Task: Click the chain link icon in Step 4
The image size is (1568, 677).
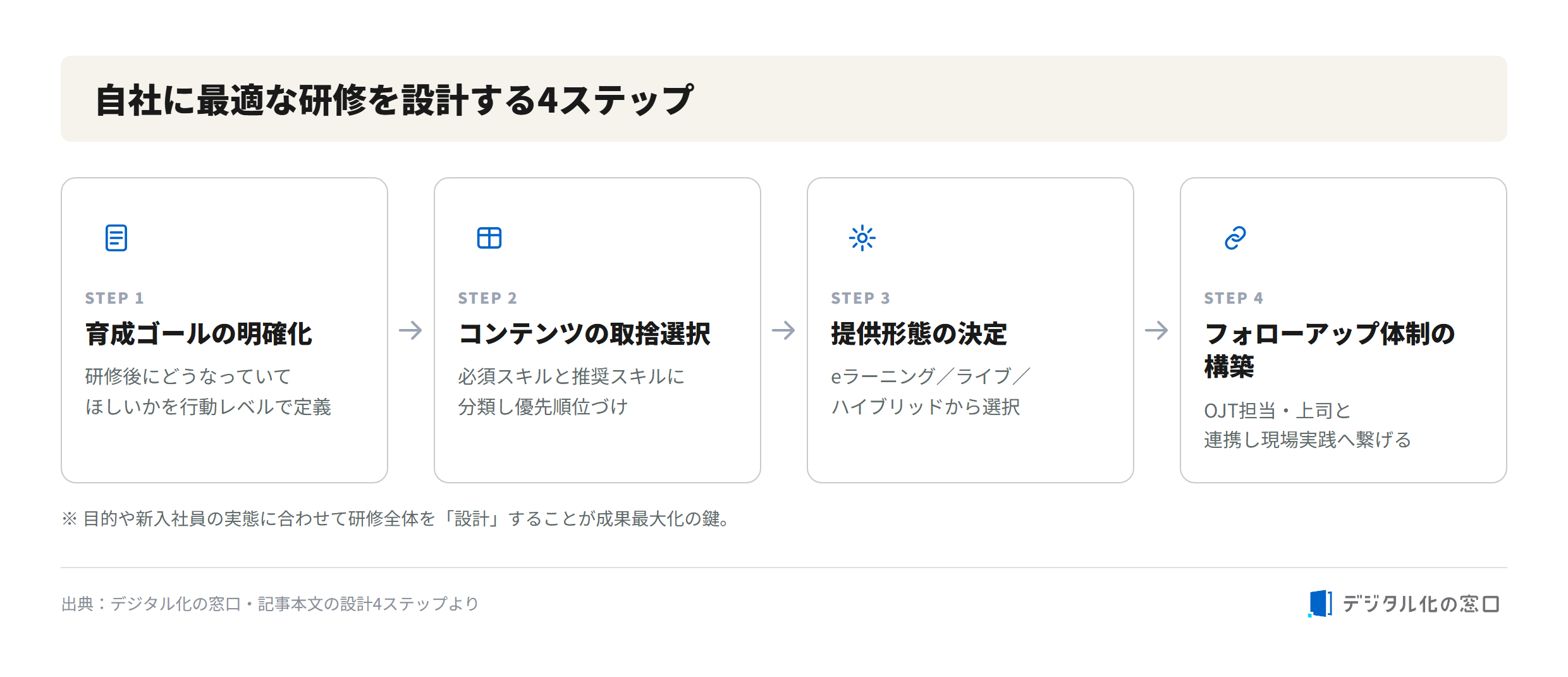Action: pos(1235,238)
